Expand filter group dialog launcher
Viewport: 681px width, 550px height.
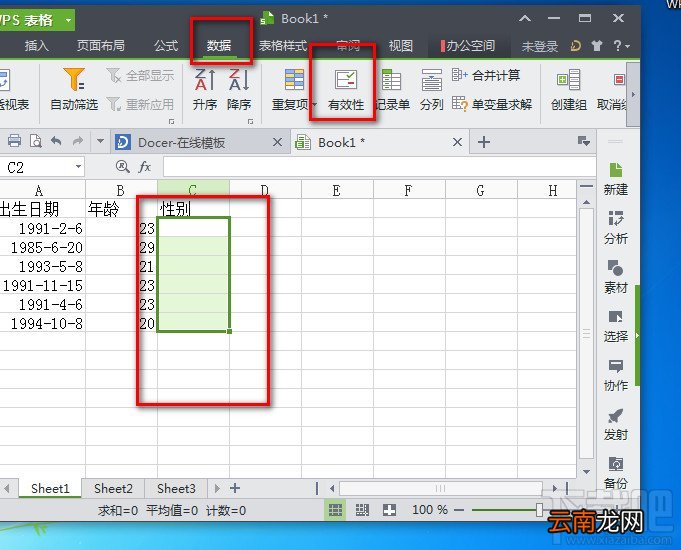coord(172,122)
